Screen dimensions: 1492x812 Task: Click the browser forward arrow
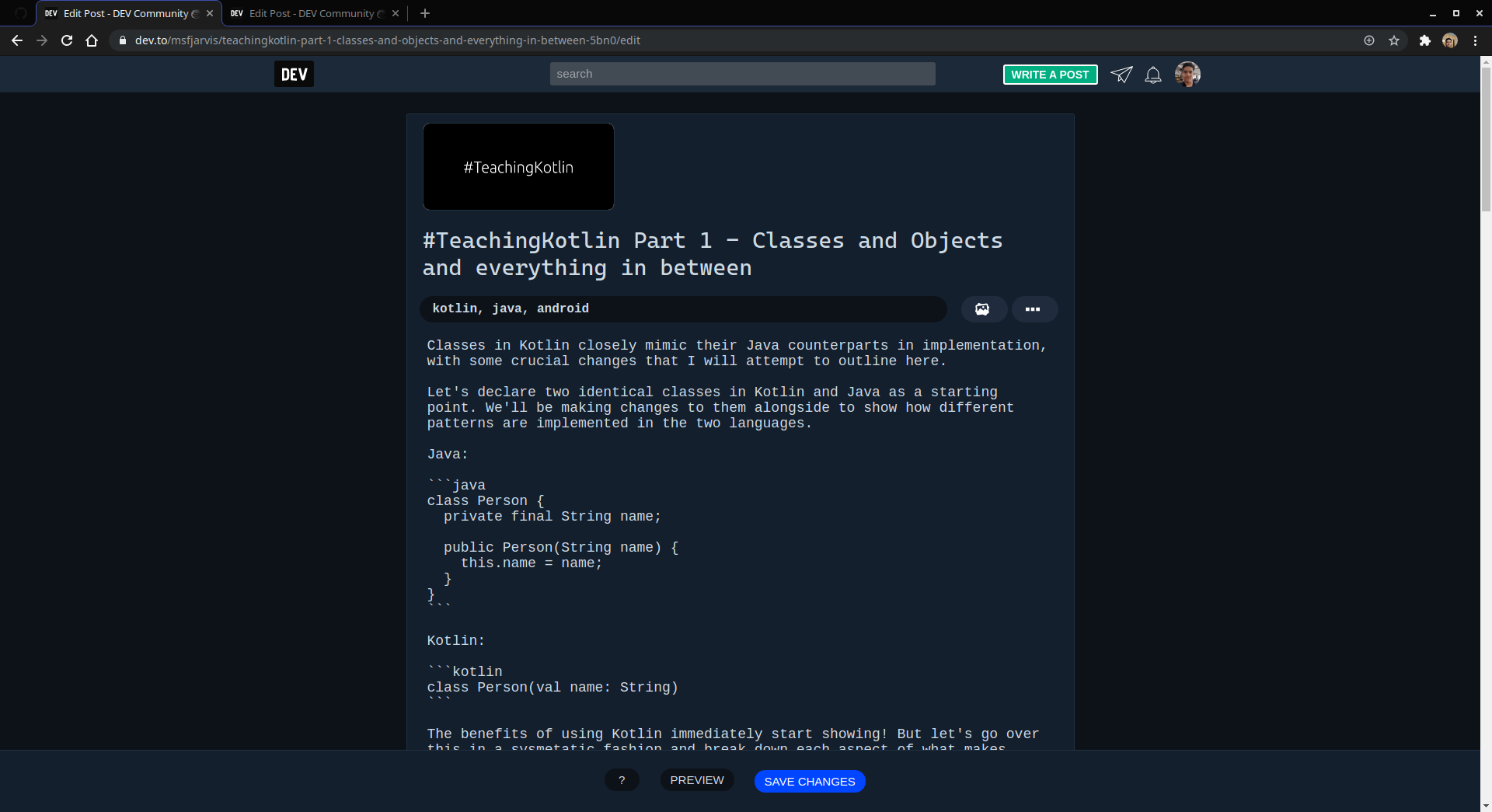[42, 40]
